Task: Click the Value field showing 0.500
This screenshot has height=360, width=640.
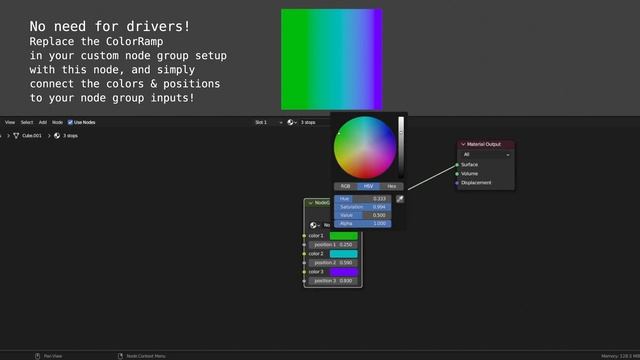Action: pyautogui.click(x=363, y=215)
